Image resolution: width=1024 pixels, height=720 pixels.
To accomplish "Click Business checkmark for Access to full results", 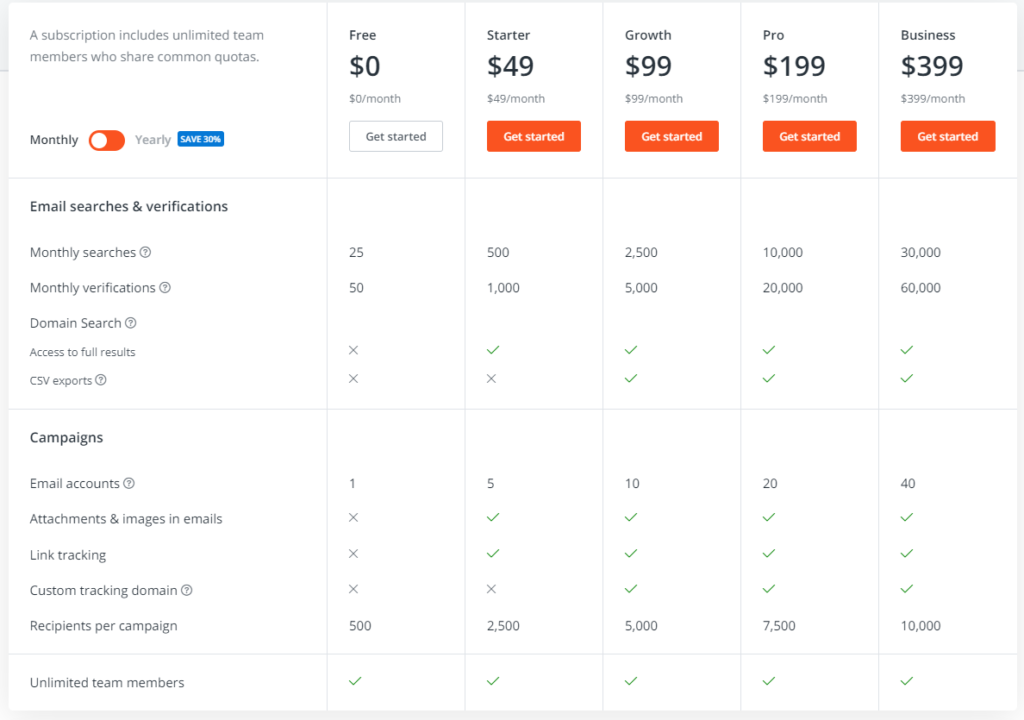I will 906,350.
